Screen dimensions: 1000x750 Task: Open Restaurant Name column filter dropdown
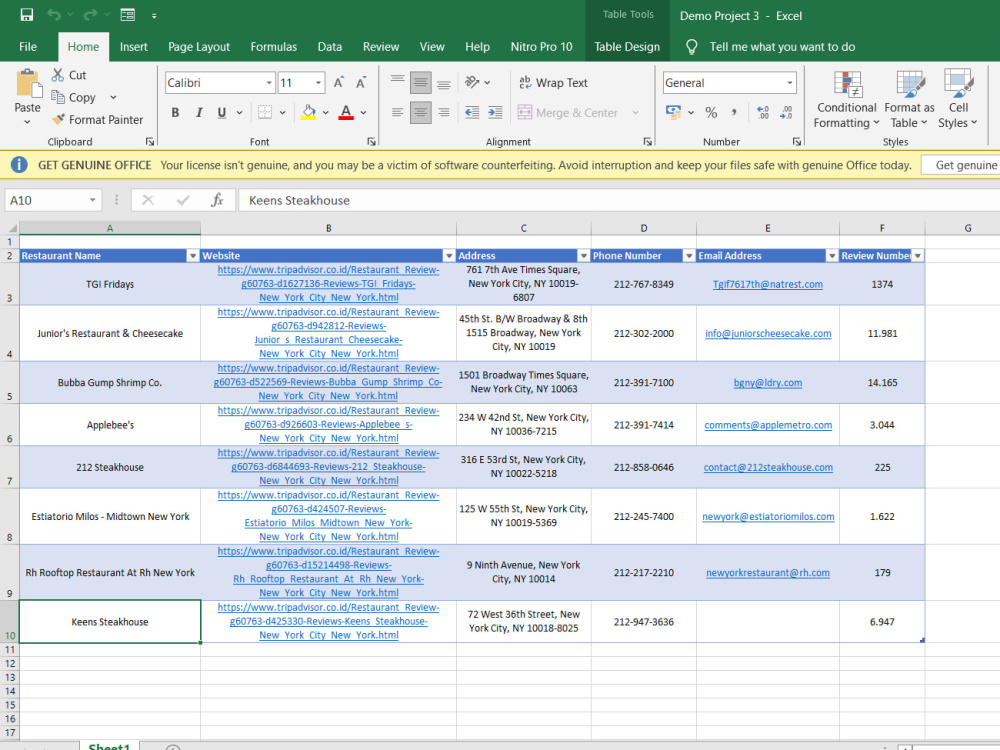click(193, 256)
